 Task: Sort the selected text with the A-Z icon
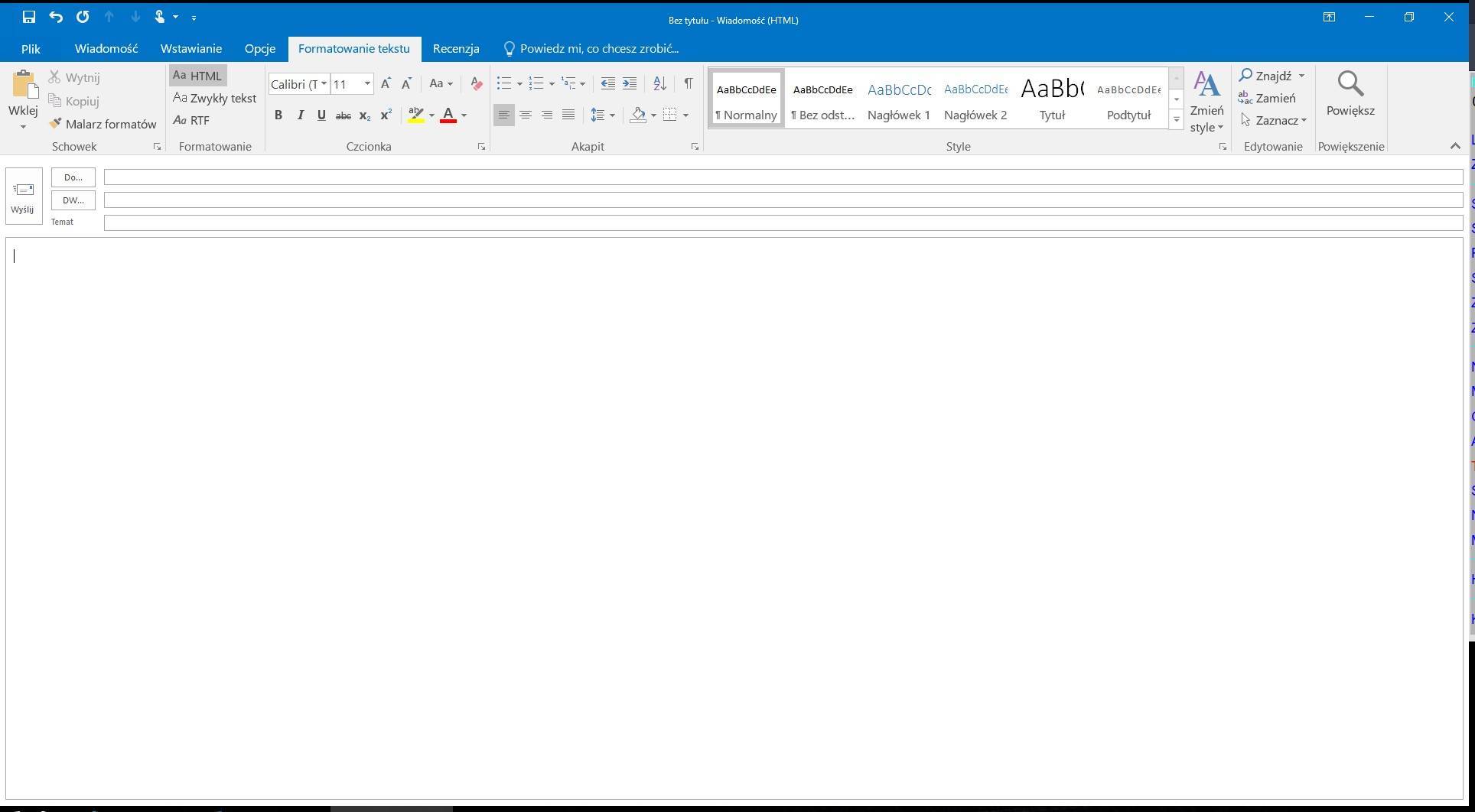pos(659,83)
